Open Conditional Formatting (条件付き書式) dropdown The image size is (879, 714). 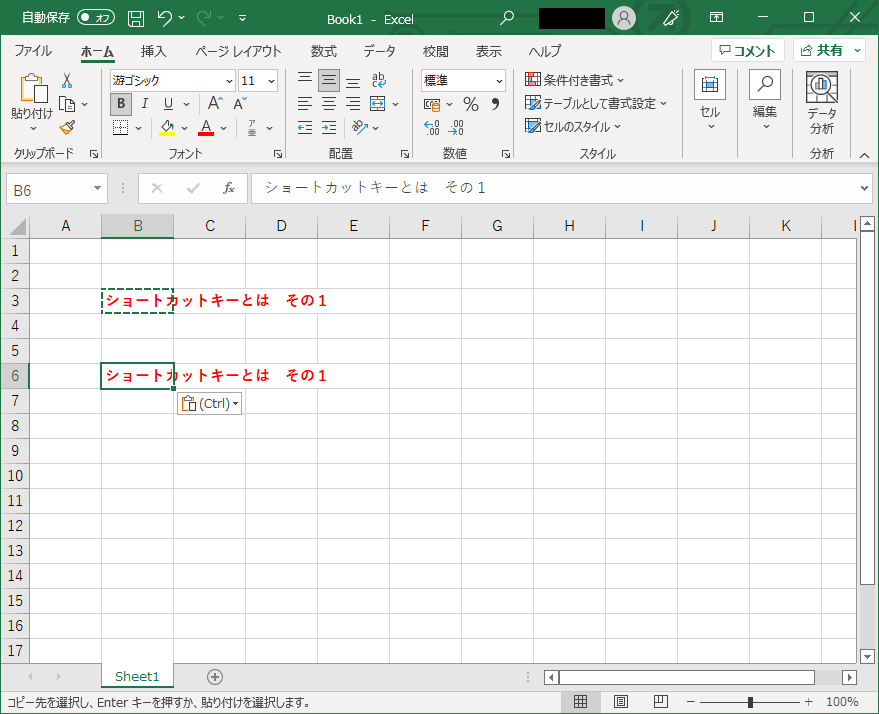point(574,80)
